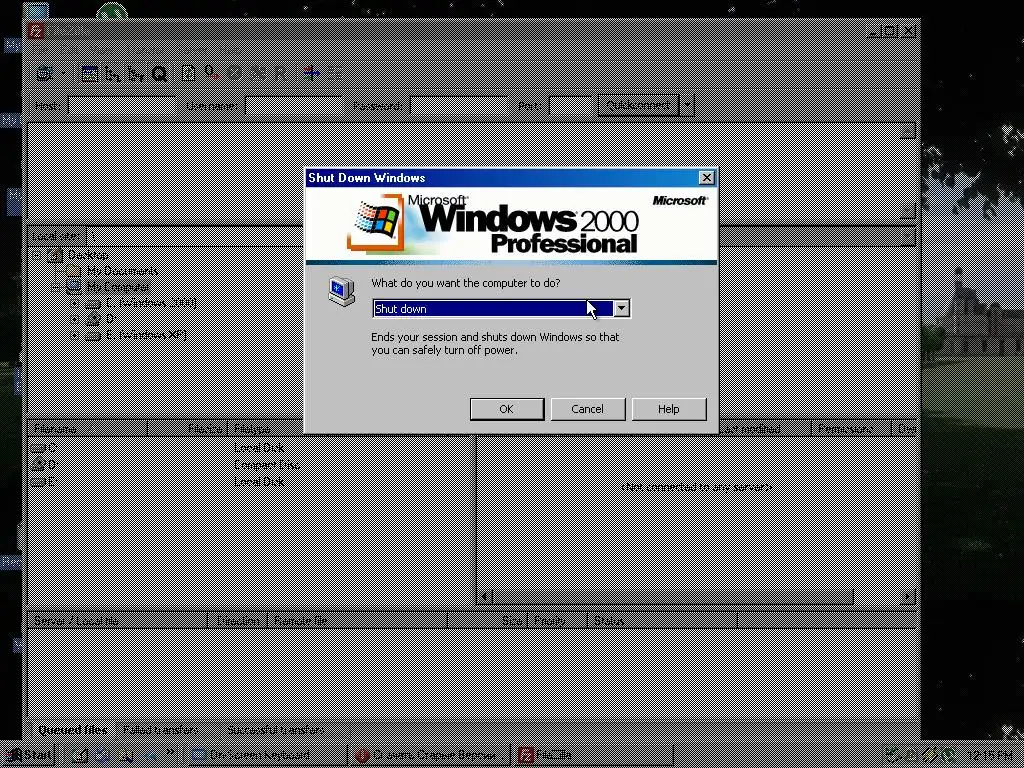Viewport: 1024px width, 768px height.
Task: Click the Status column header in transfer queue
Action: (x=662, y=621)
